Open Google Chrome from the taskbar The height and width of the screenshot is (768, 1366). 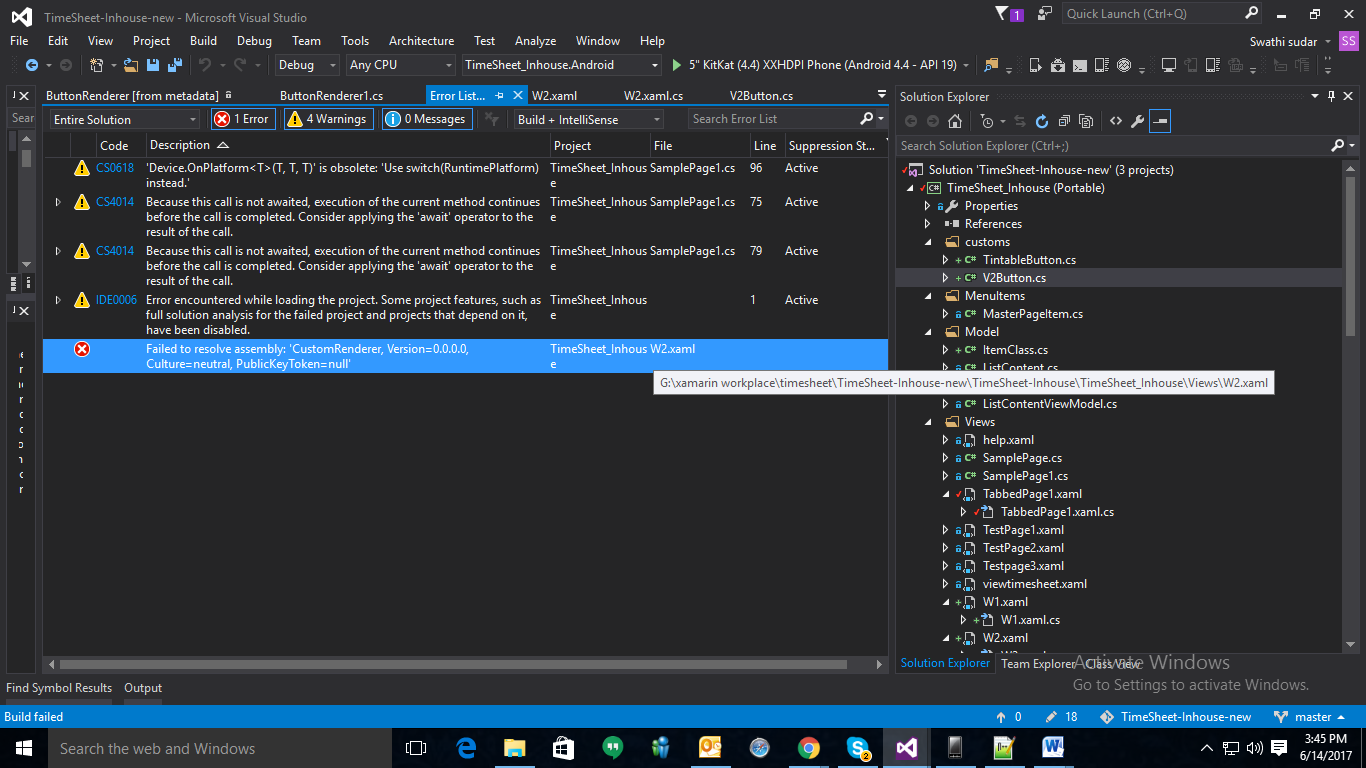808,748
